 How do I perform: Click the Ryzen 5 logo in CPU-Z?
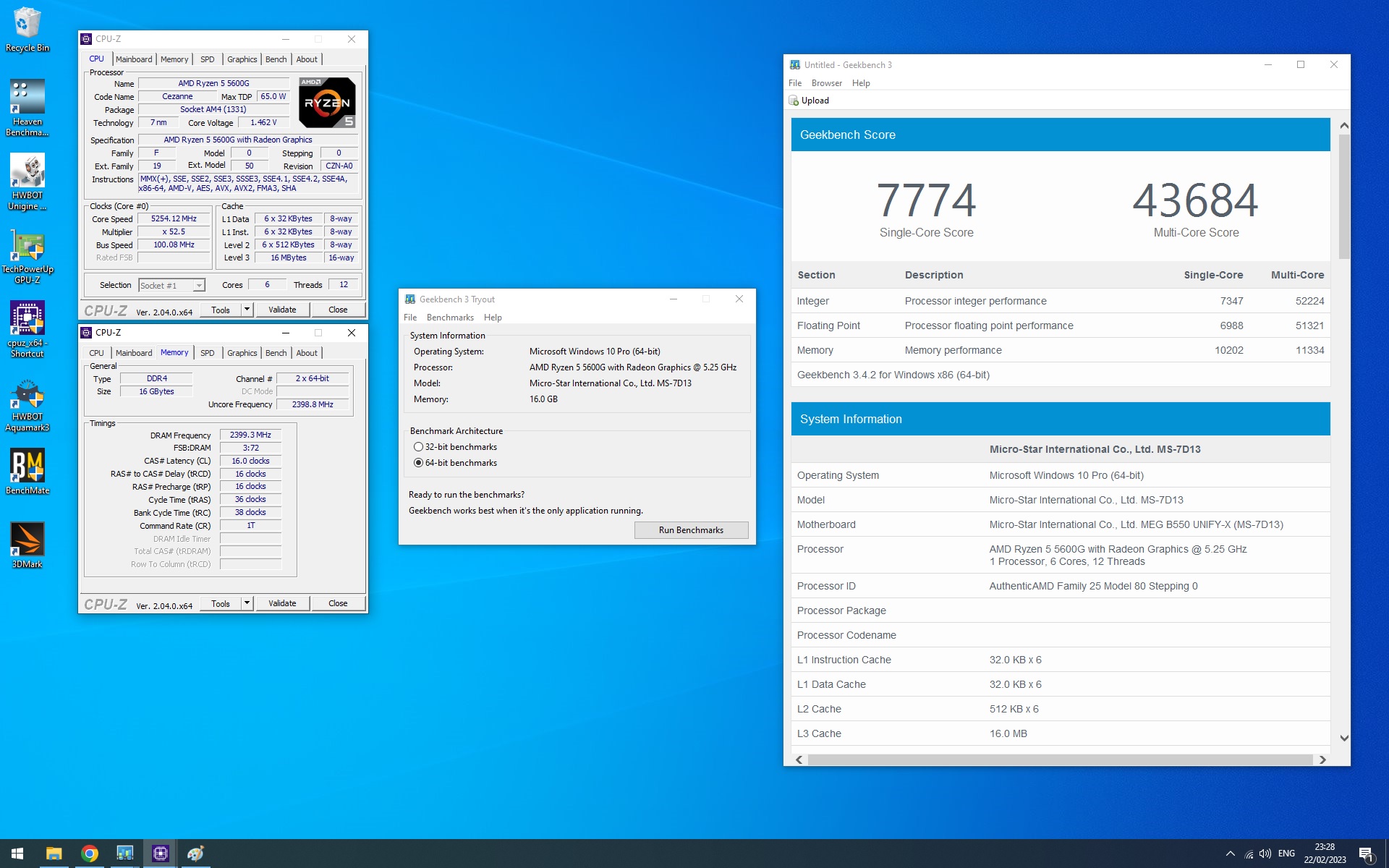[327, 103]
